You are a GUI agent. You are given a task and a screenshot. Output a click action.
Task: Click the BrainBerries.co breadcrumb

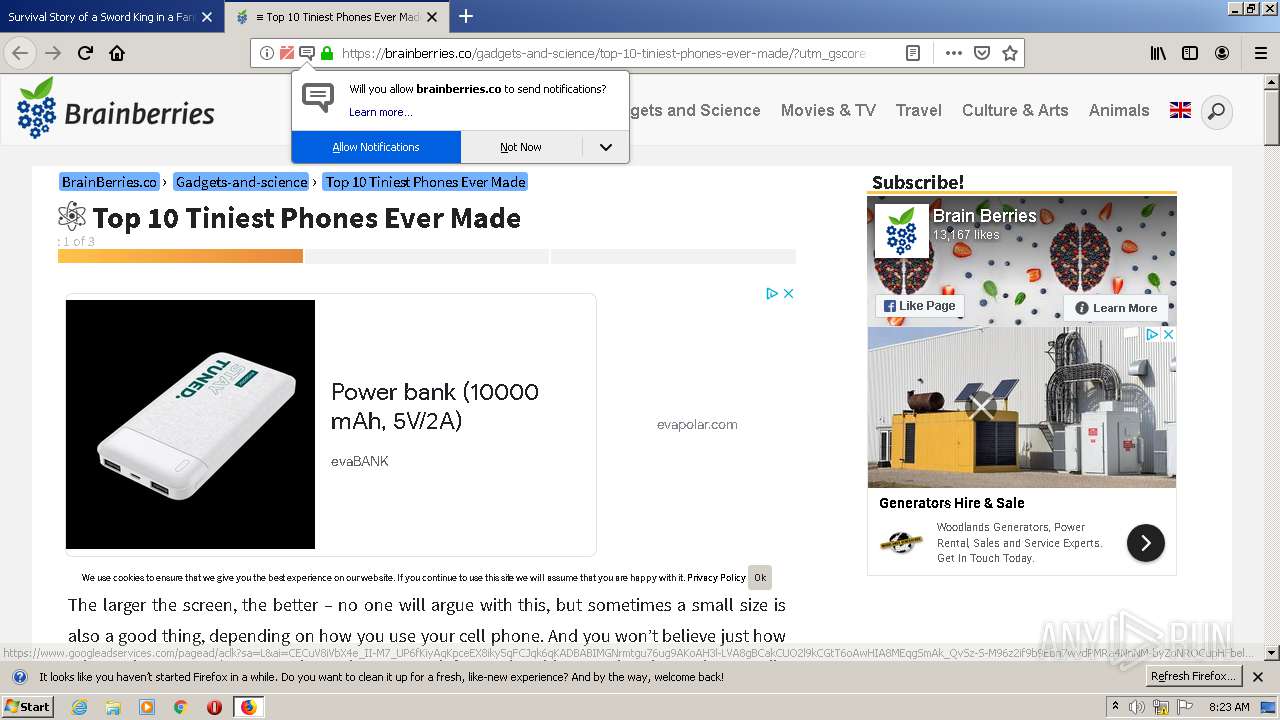click(110, 182)
